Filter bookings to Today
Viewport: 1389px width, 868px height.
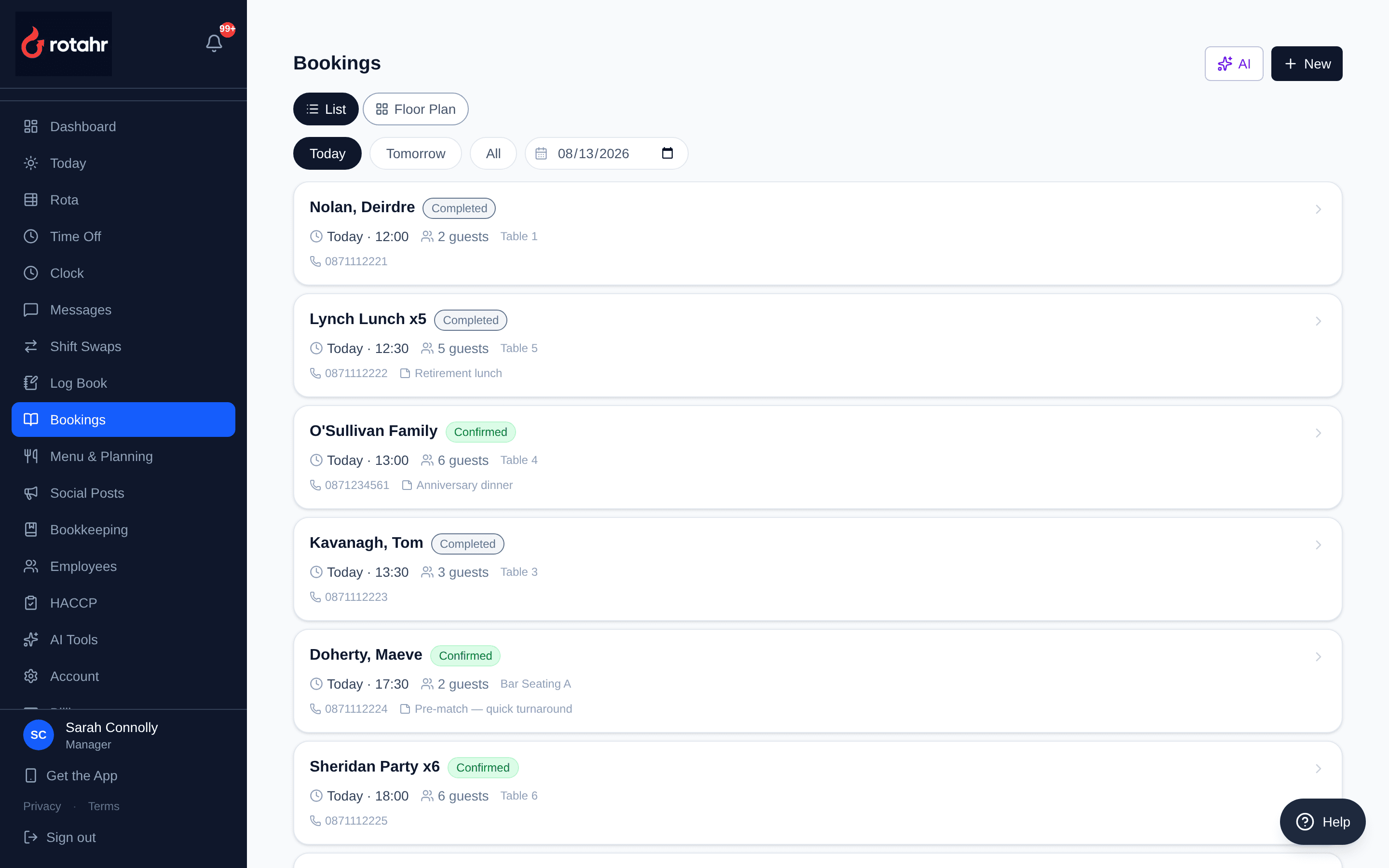click(x=327, y=153)
